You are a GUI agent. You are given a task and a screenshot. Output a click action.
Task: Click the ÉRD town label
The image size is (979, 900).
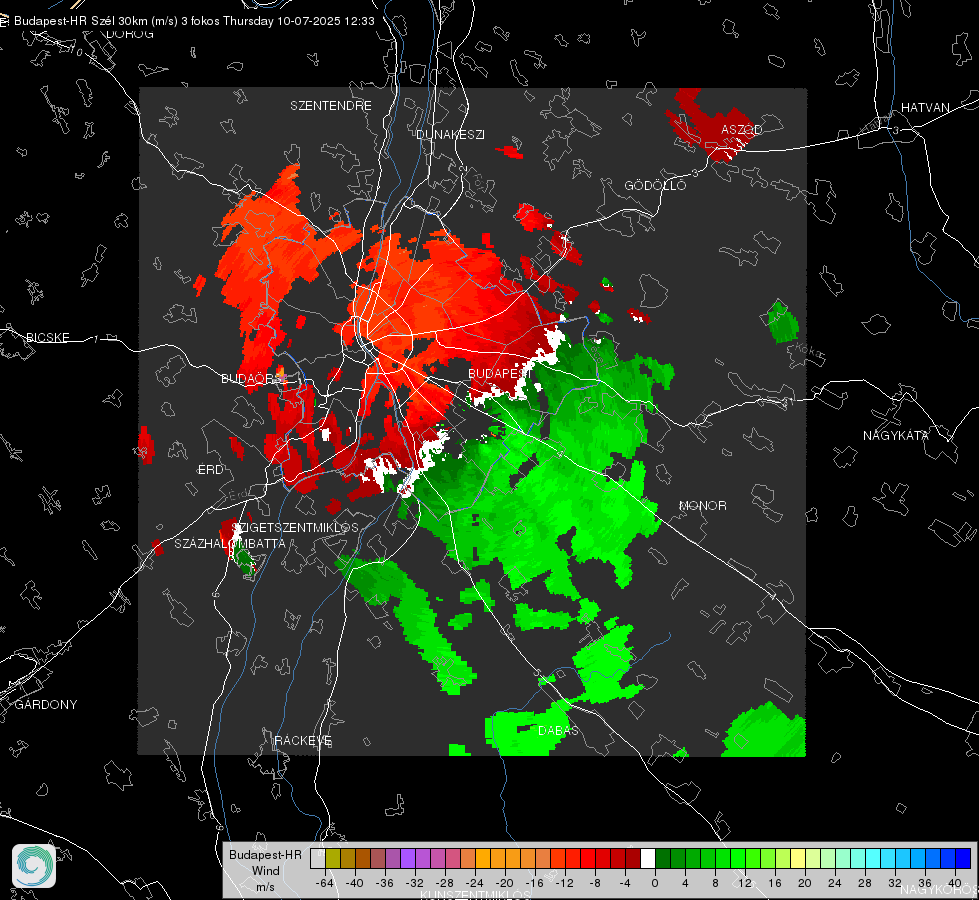[x=210, y=470]
